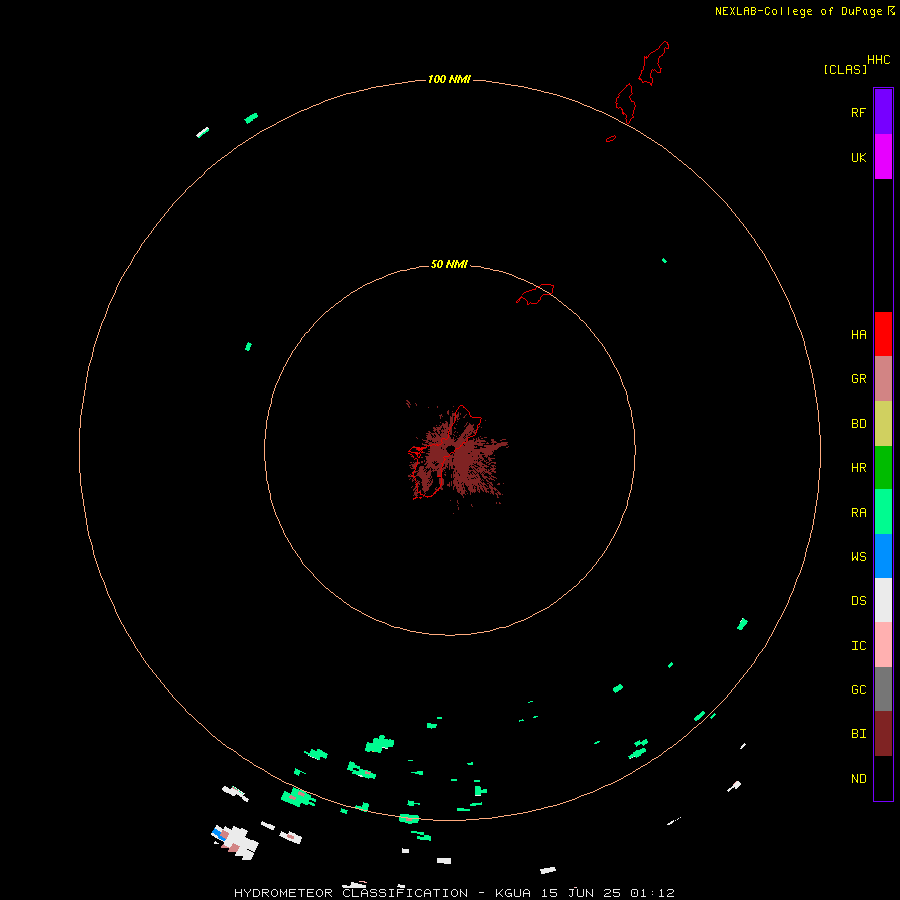Click the BI legend label
The height and width of the screenshot is (900, 900).
click(858, 734)
